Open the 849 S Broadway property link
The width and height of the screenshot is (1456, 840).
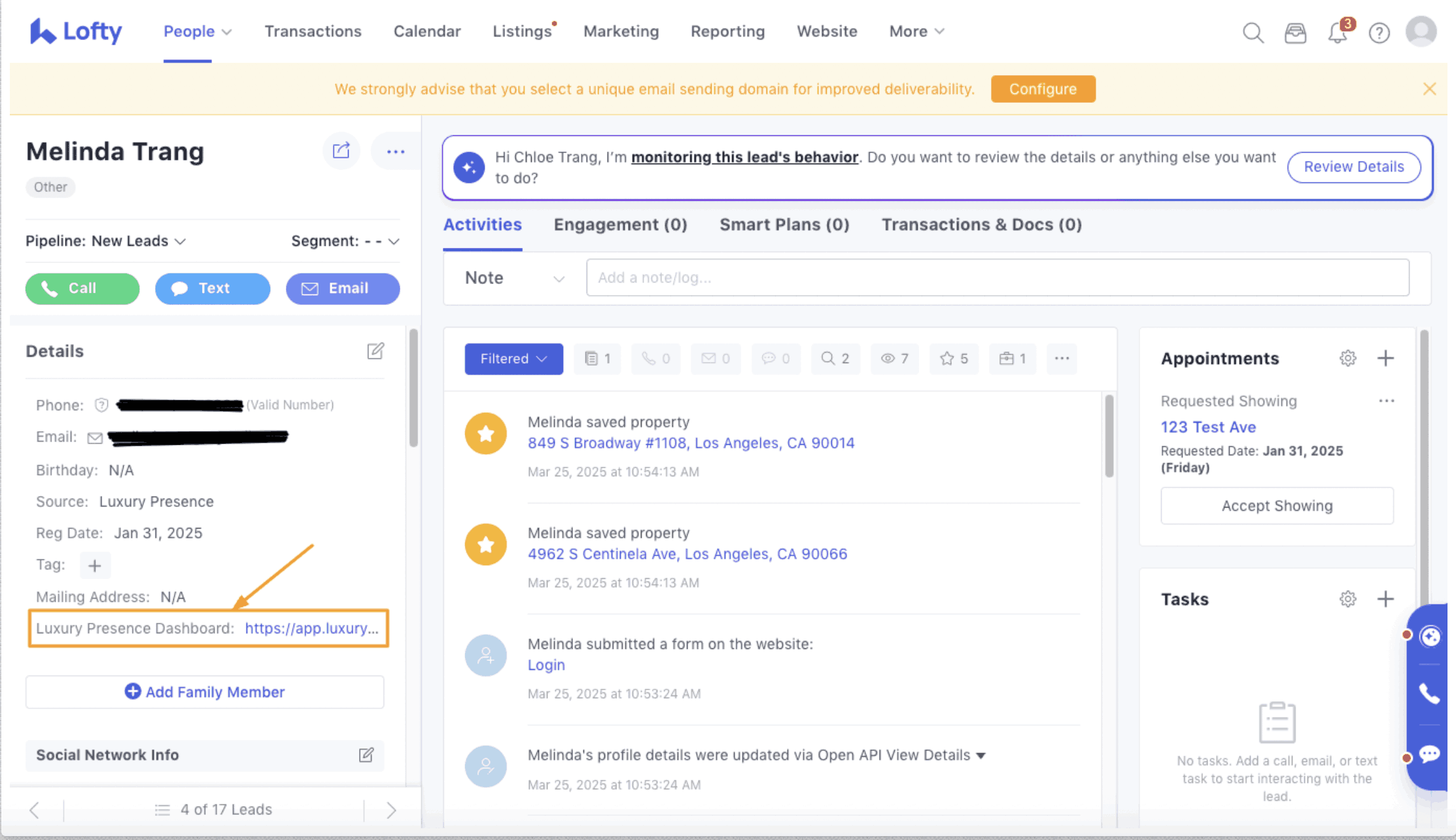coord(691,443)
